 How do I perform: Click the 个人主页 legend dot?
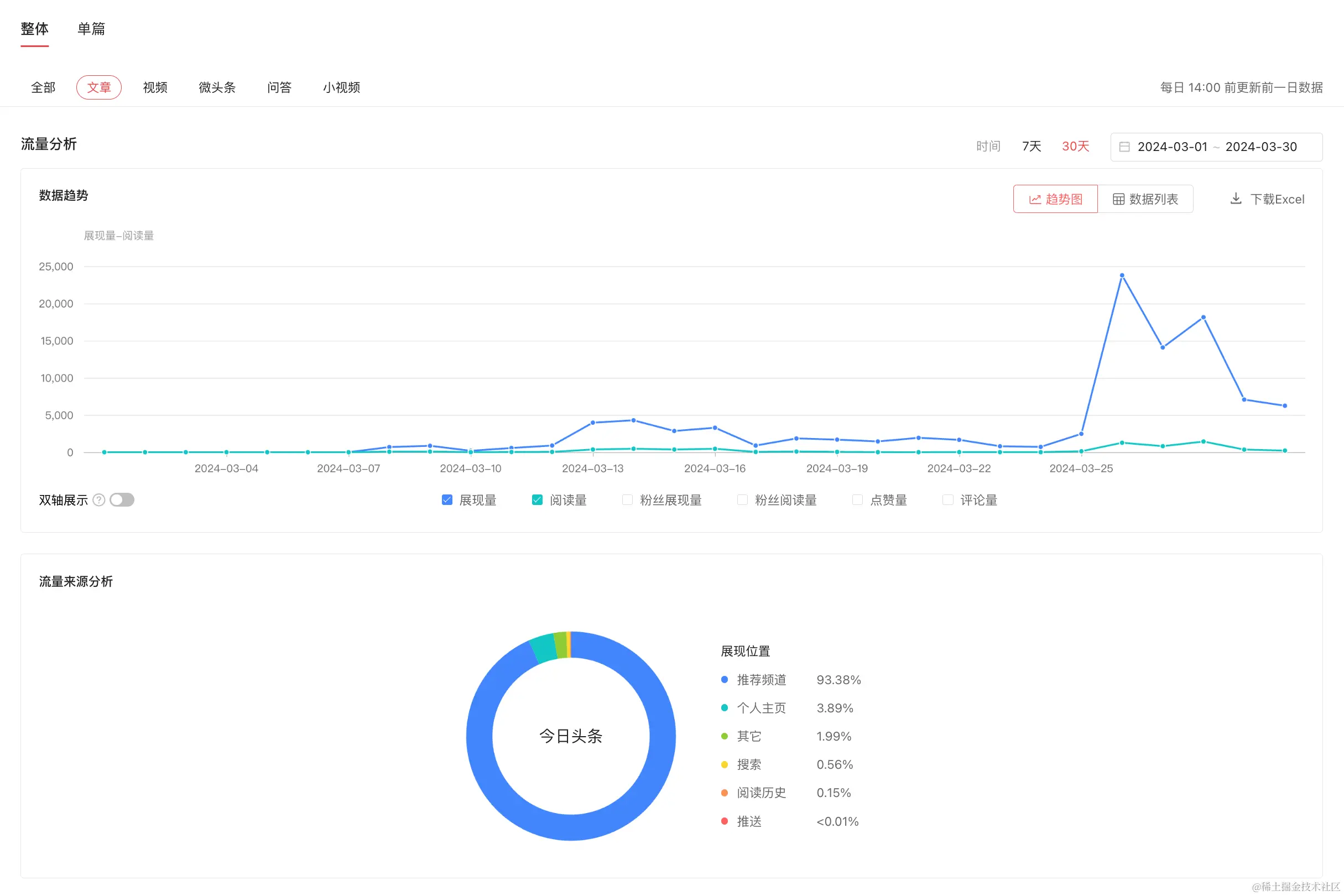tap(725, 707)
